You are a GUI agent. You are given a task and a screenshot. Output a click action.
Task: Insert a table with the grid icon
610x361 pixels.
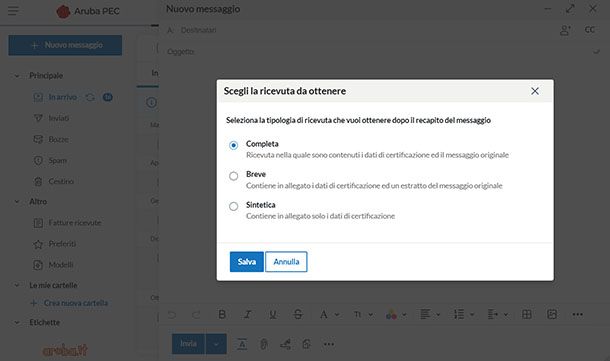click(527, 314)
